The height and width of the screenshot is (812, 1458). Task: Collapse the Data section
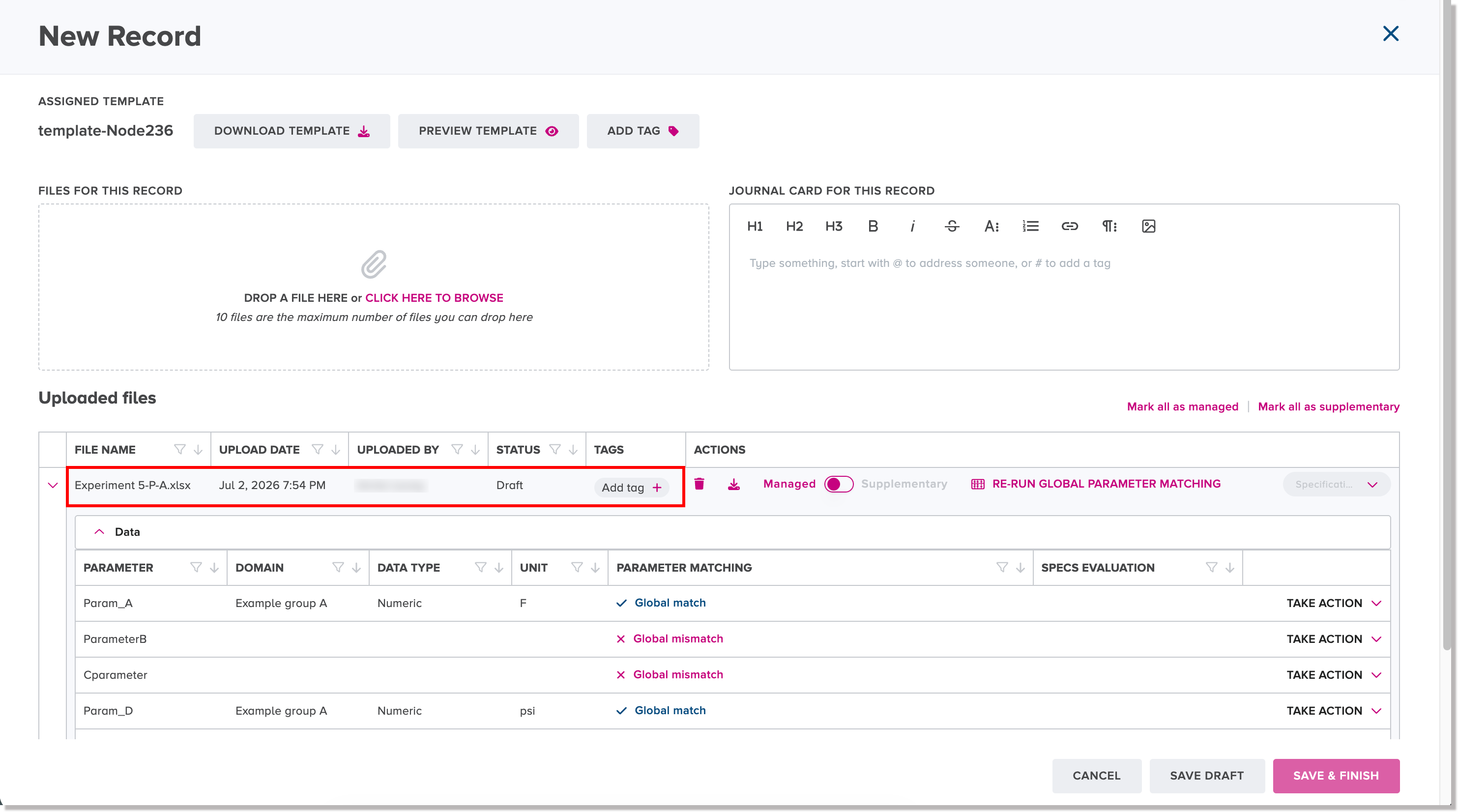99,532
